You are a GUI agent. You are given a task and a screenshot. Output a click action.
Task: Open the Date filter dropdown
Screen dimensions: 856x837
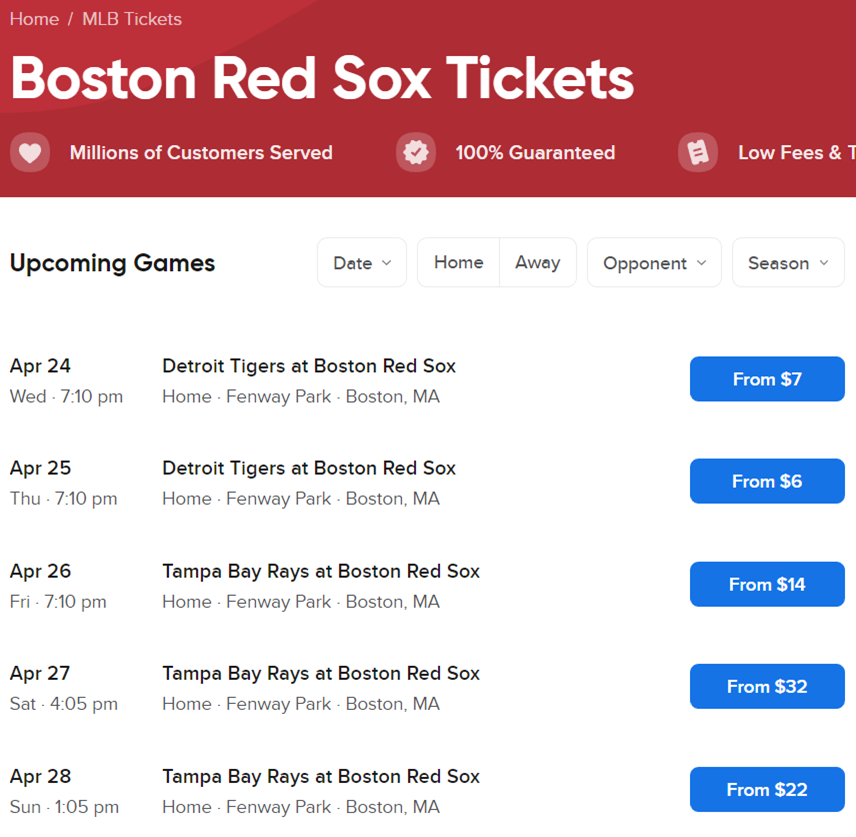click(x=362, y=263)
